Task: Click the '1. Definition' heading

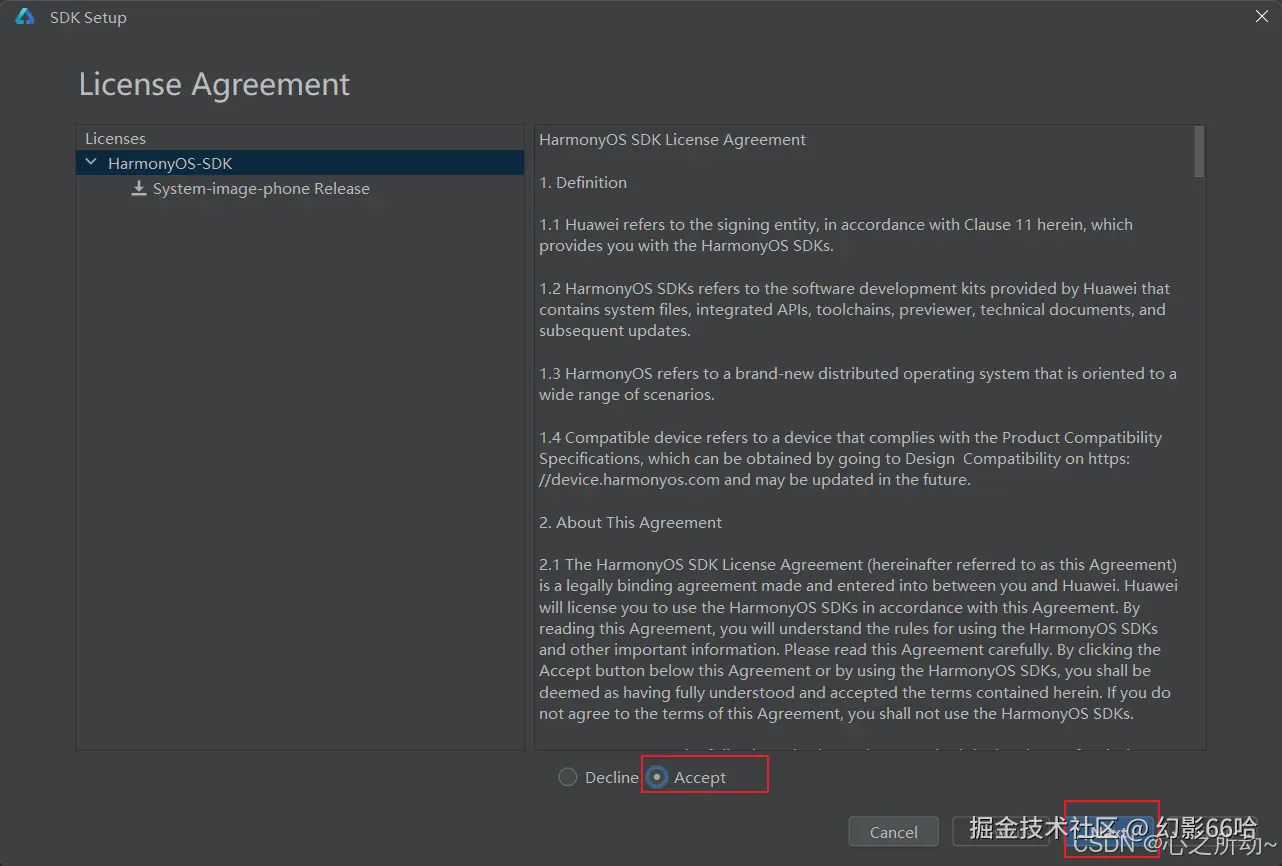Action: click(x=583, y=182)
